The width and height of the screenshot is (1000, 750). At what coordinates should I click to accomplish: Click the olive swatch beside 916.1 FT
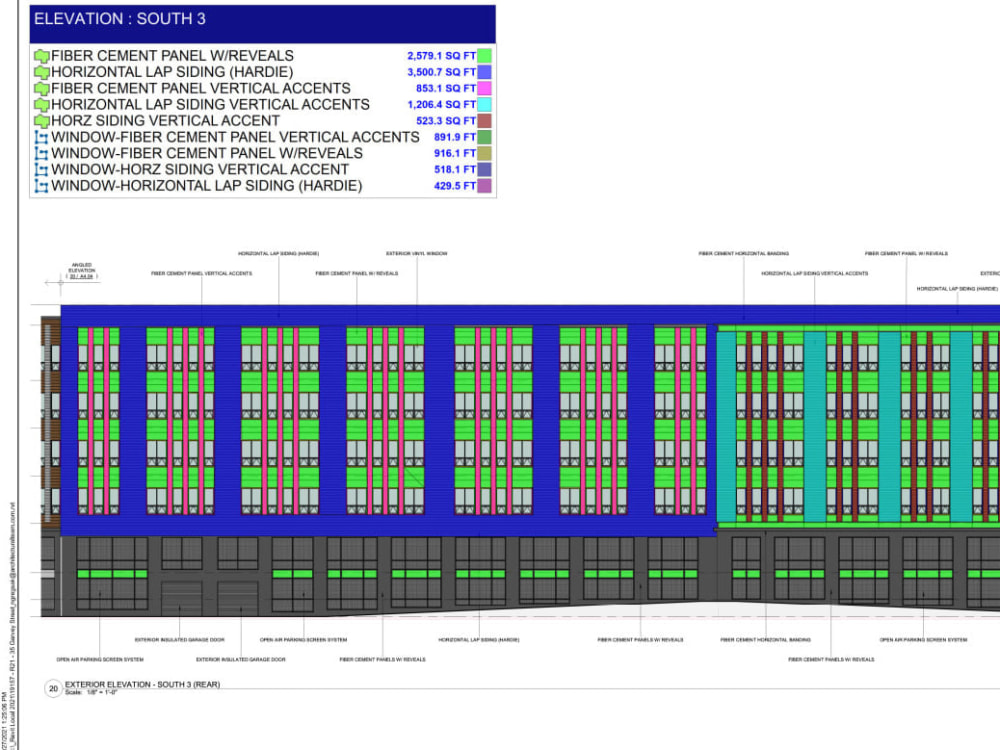point(484,153)
